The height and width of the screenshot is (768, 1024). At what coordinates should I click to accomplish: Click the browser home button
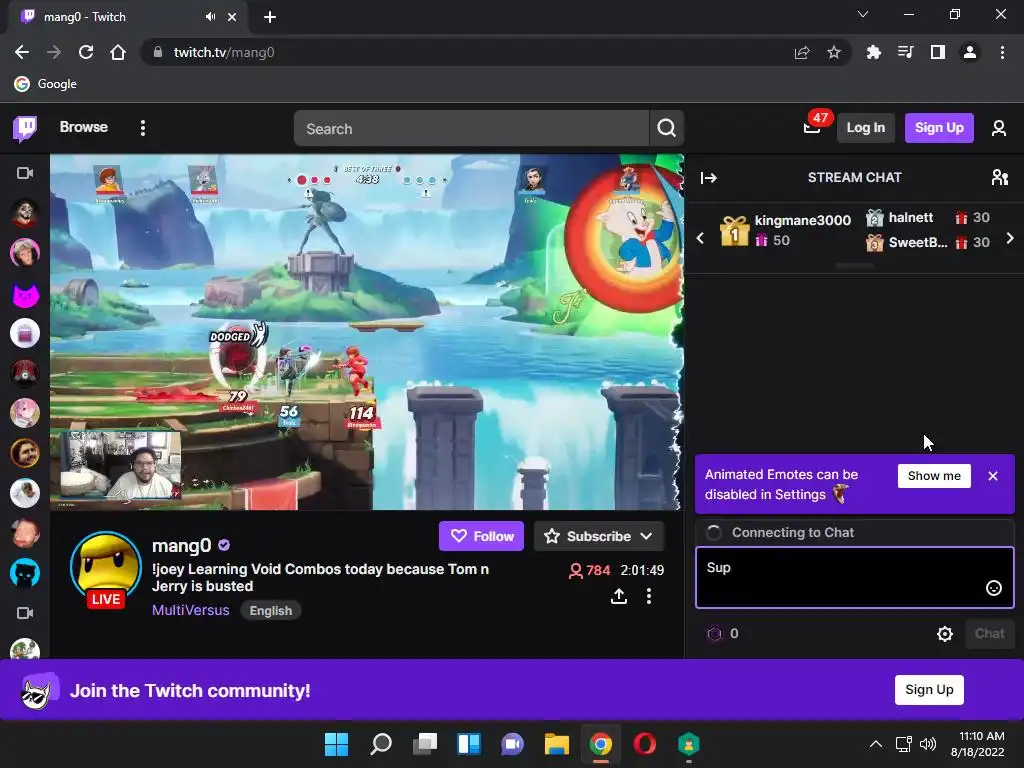click(118, 52)
